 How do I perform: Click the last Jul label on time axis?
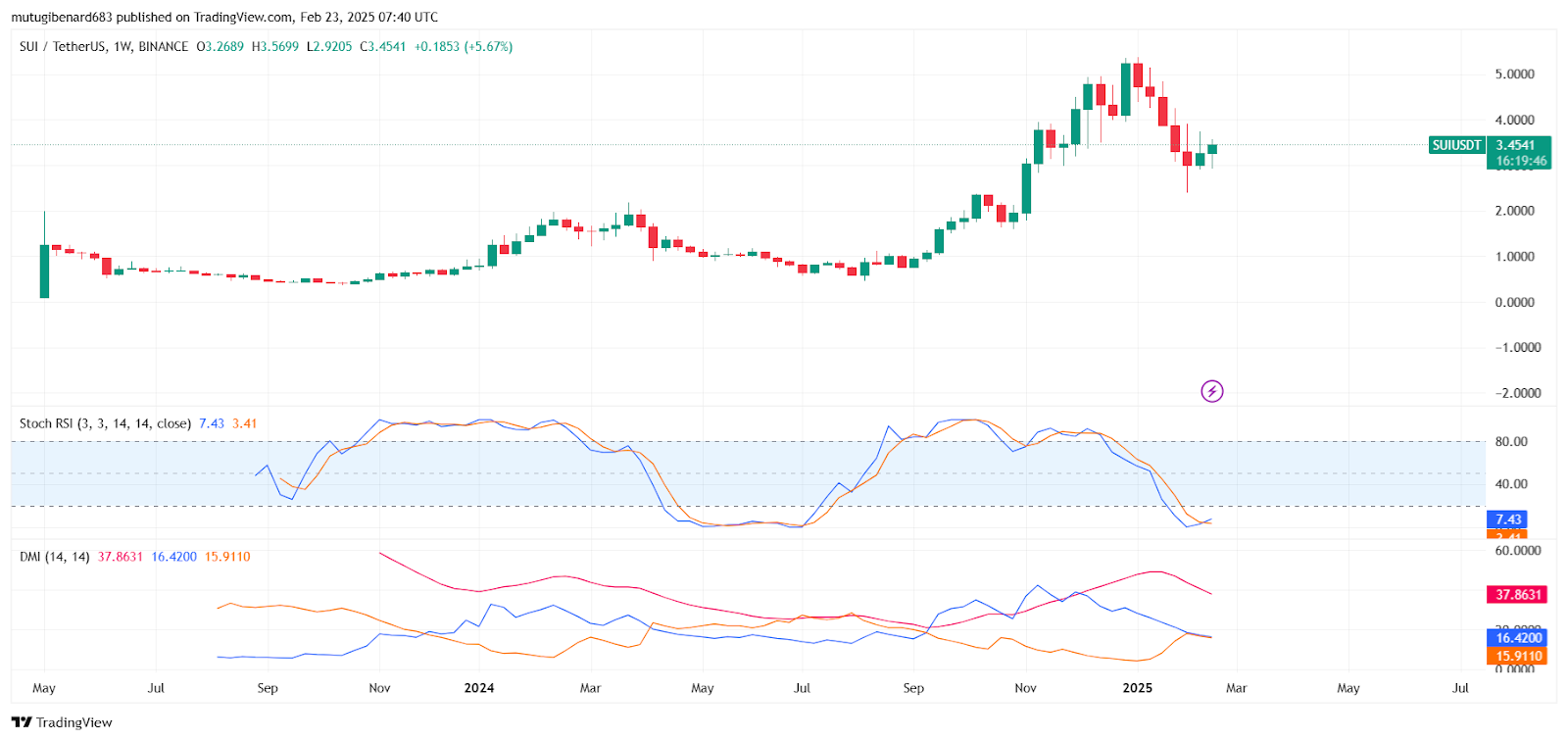1460,688
